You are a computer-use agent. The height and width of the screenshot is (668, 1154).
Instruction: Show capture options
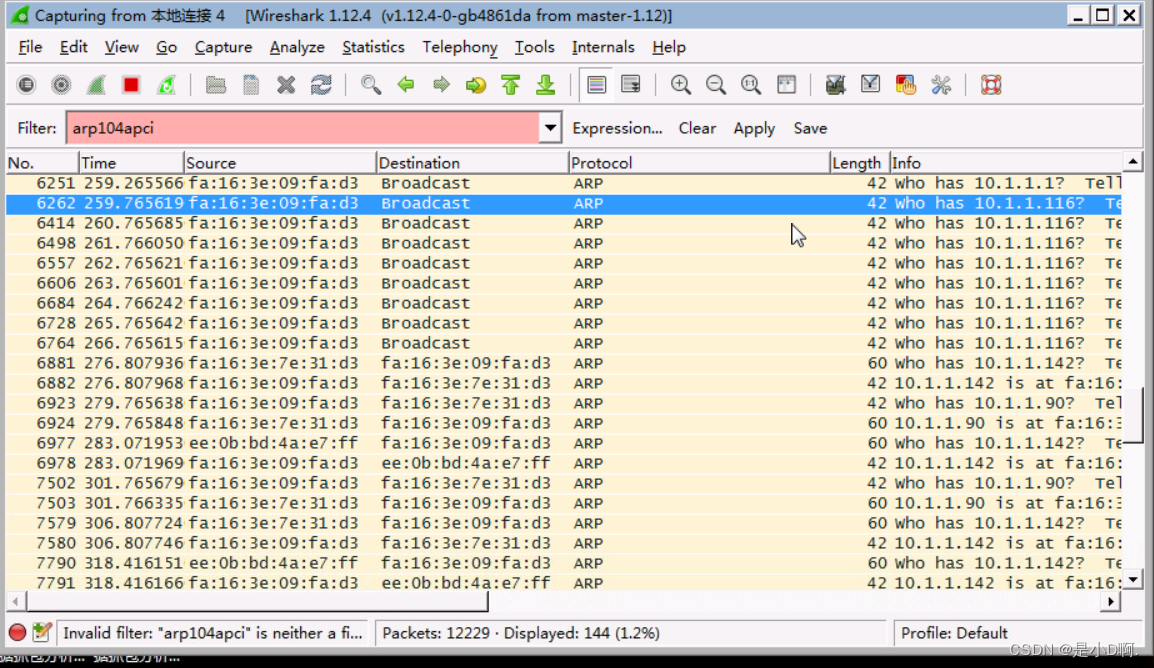click(x=61, y=85)
